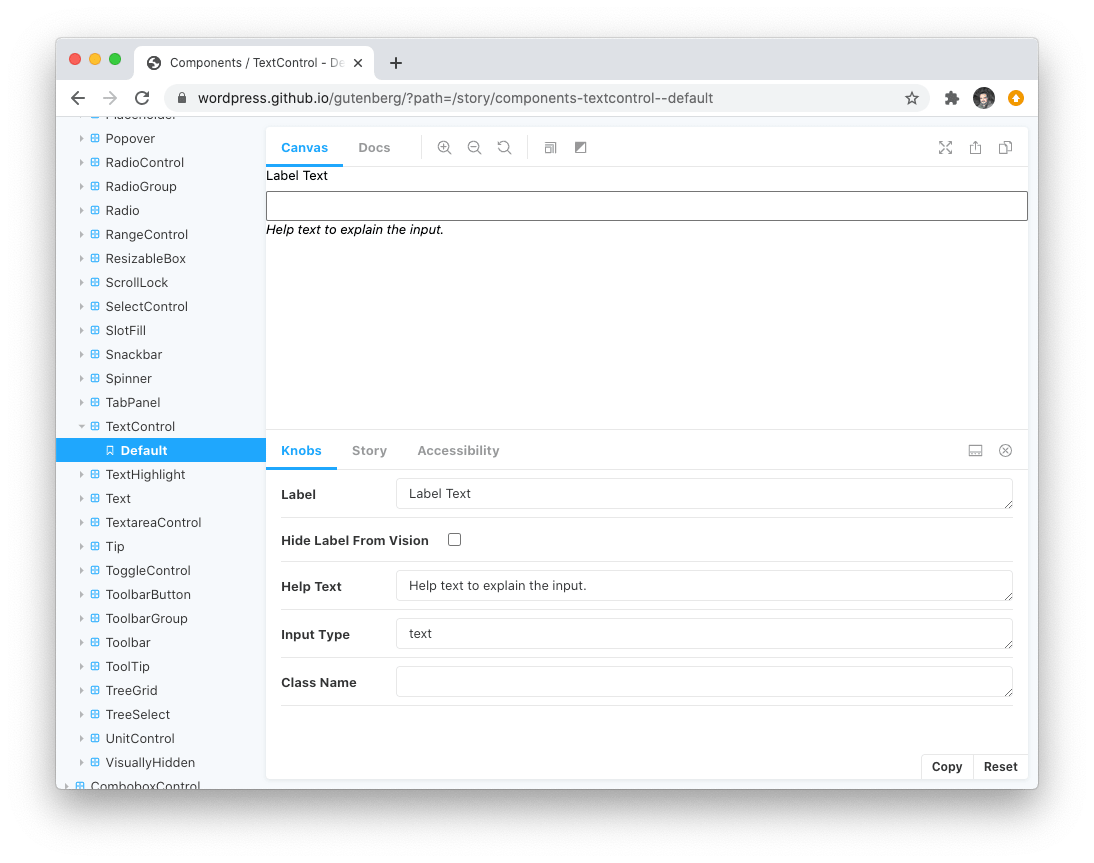Click the Input Type knob field

click(704, 633)
